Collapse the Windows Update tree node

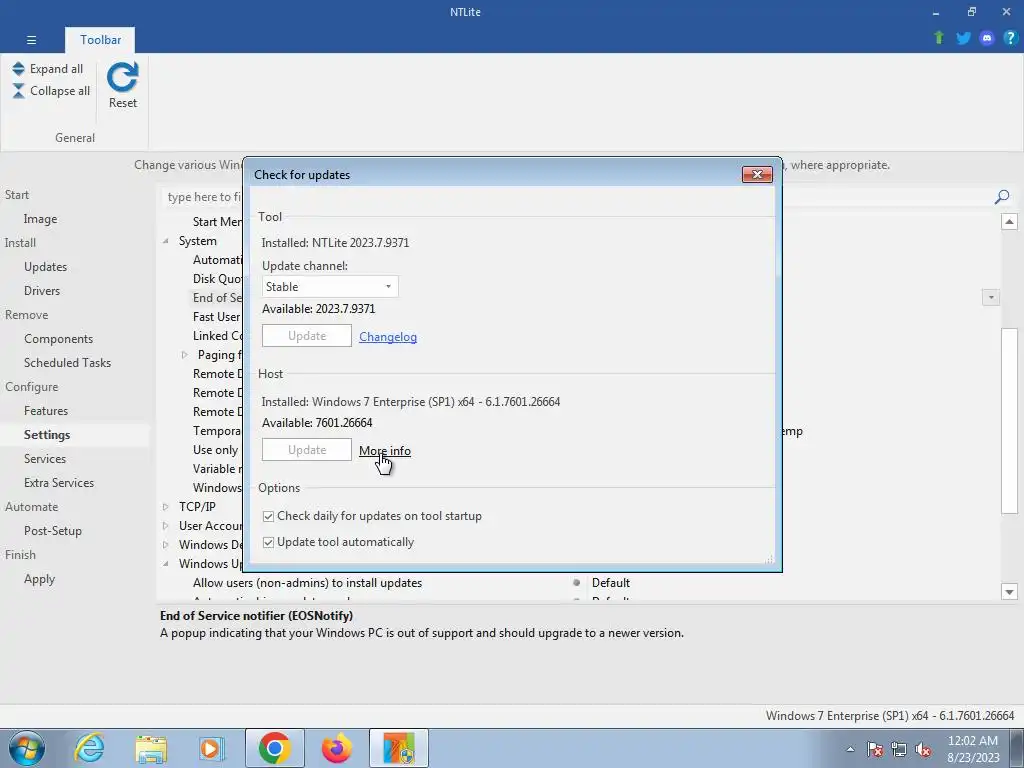[x=166, y=564]
